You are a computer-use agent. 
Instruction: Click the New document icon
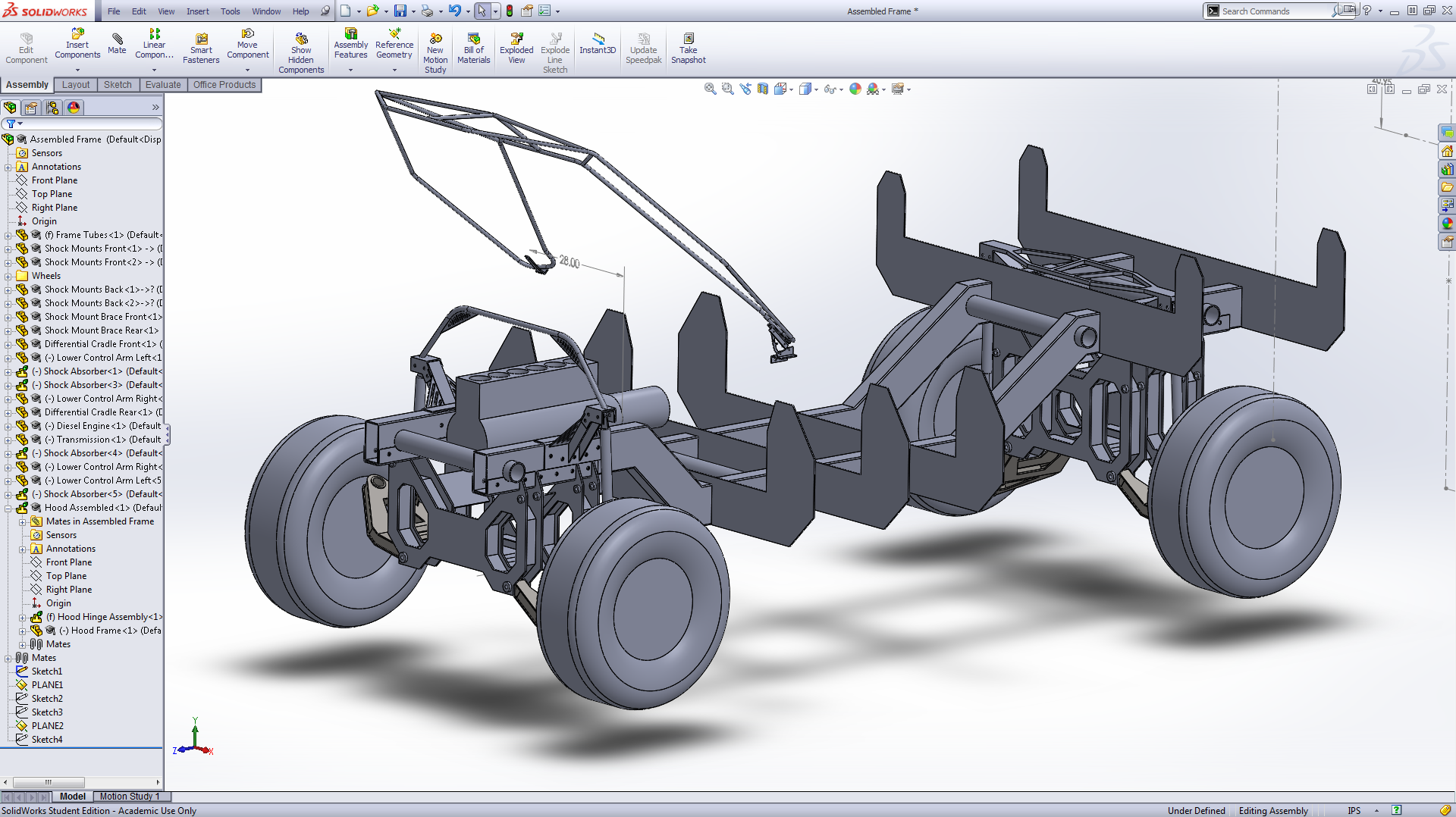coord(345,11)
